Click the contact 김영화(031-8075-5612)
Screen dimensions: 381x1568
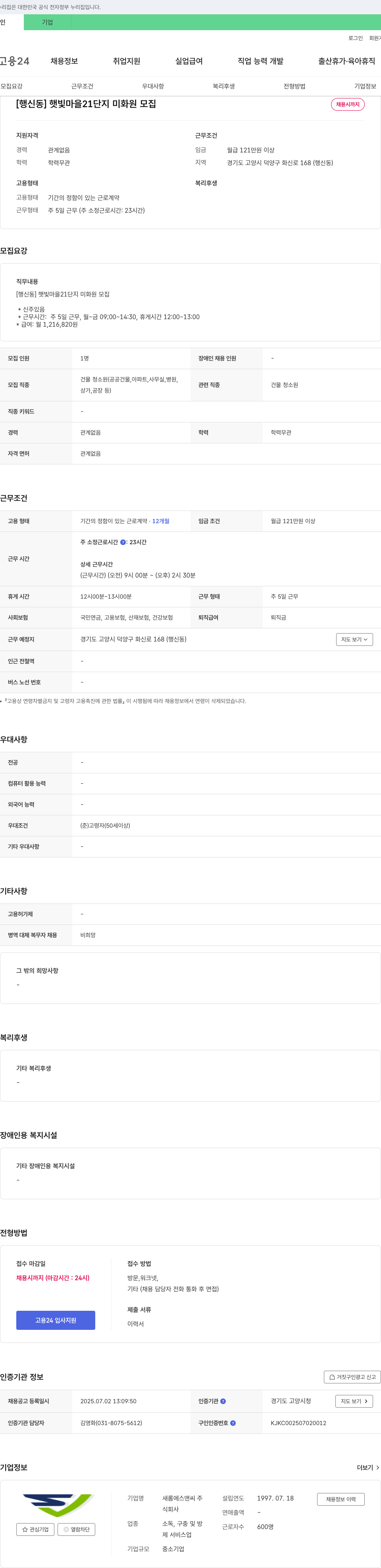[x=112, y=1423]
